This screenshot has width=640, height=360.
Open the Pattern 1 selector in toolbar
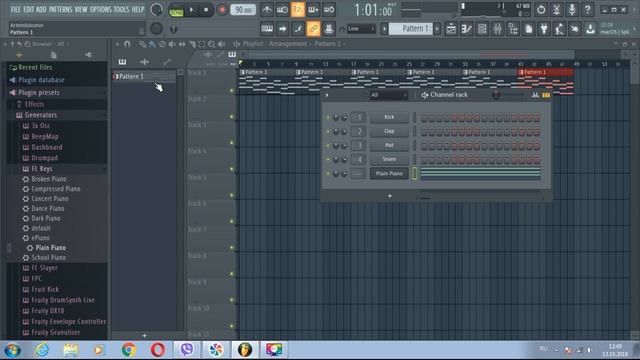click(411, 29)
